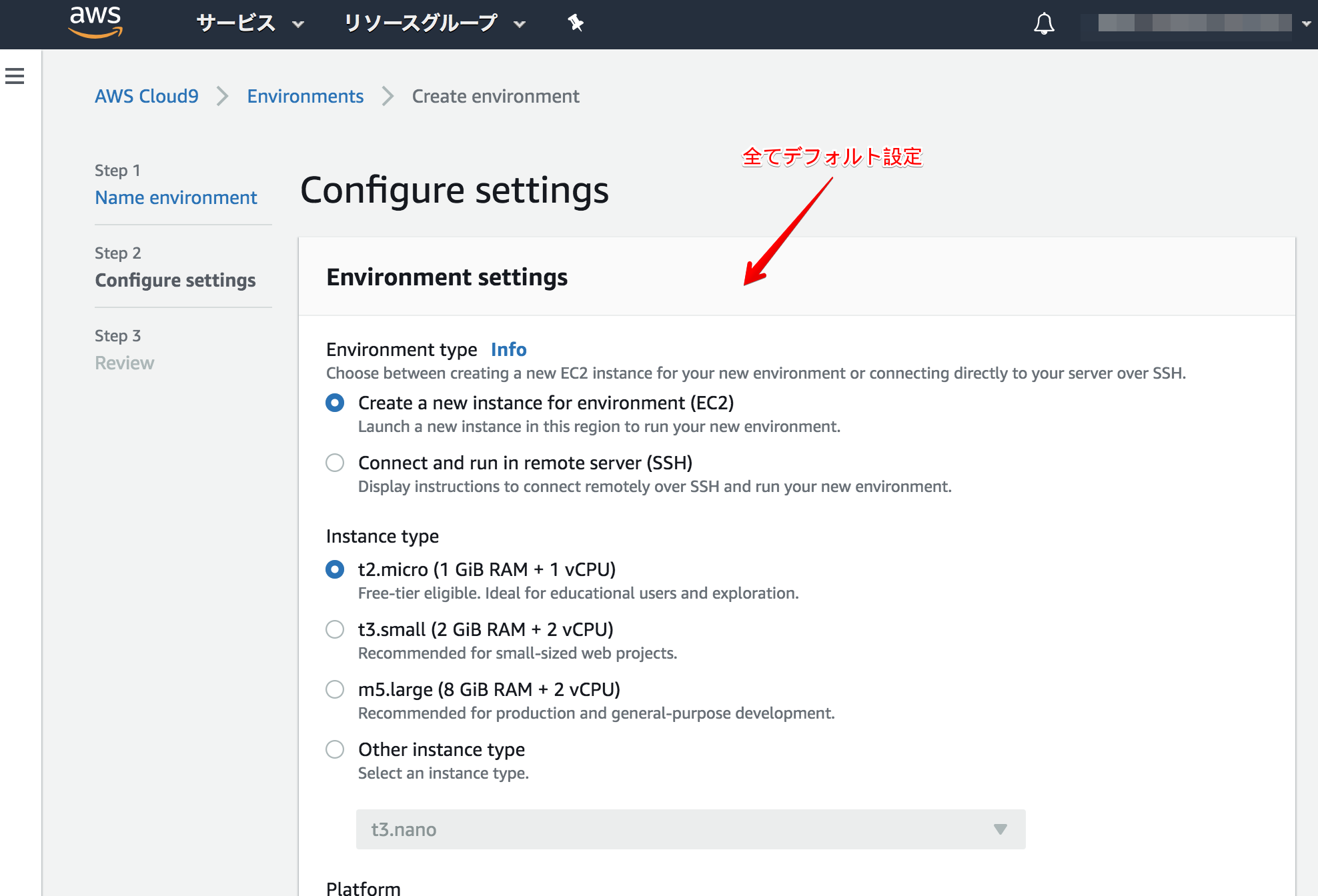Click the 'Instance type' section label
Viewport: 1318px width, 896px height.
pyautogui.click(x=382, y=536)
